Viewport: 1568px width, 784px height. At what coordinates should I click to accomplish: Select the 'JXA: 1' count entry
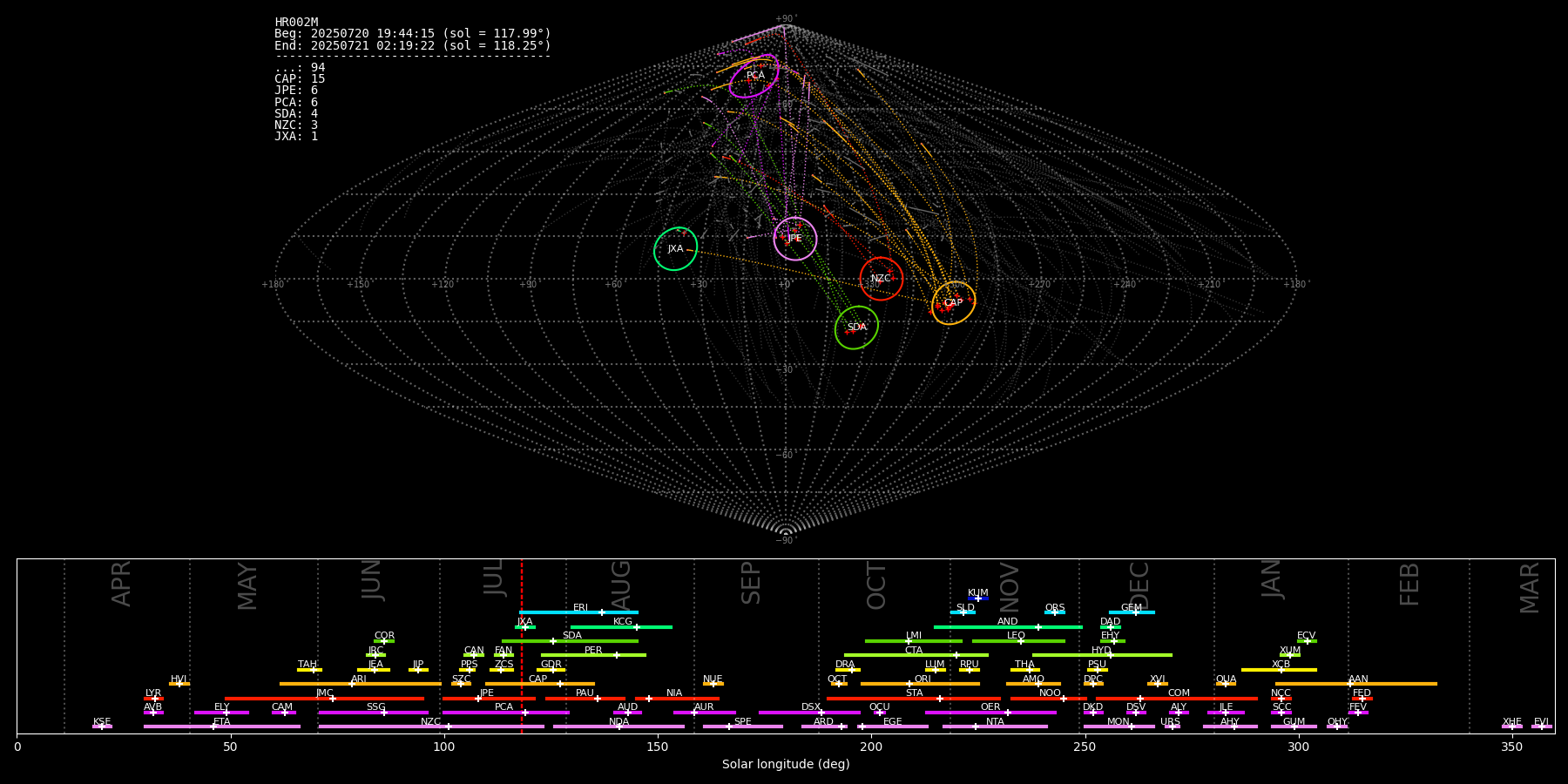click(x=296, y=136)
